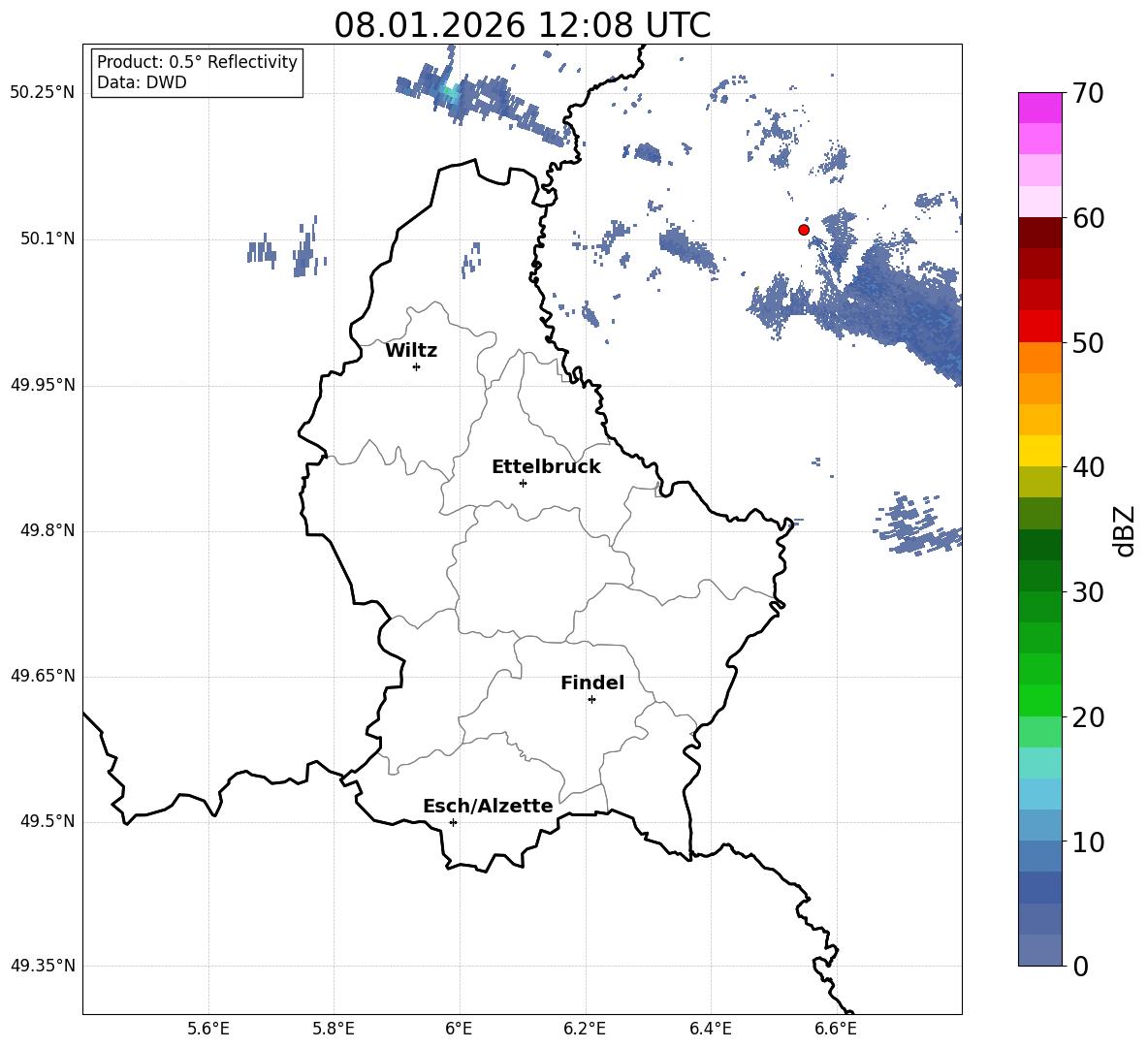The height and width of the screenshot is (1048, 1148).
Task: Click the longitude label '5.6°E'
Action: [208, 1029]
